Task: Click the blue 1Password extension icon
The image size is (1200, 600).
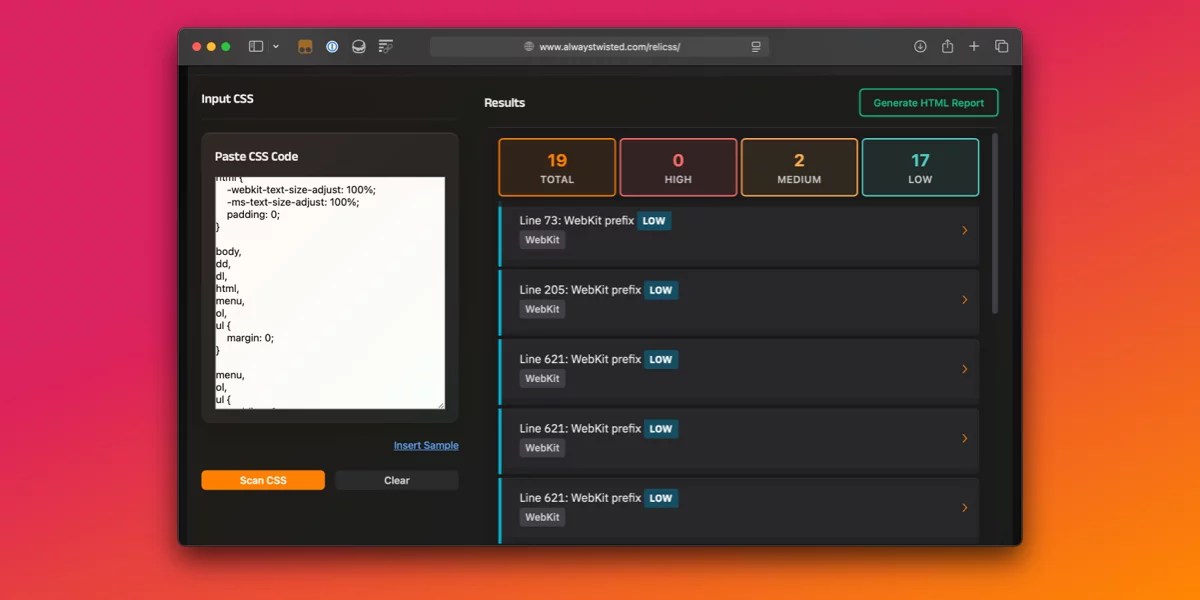Action: pos(331,46)
